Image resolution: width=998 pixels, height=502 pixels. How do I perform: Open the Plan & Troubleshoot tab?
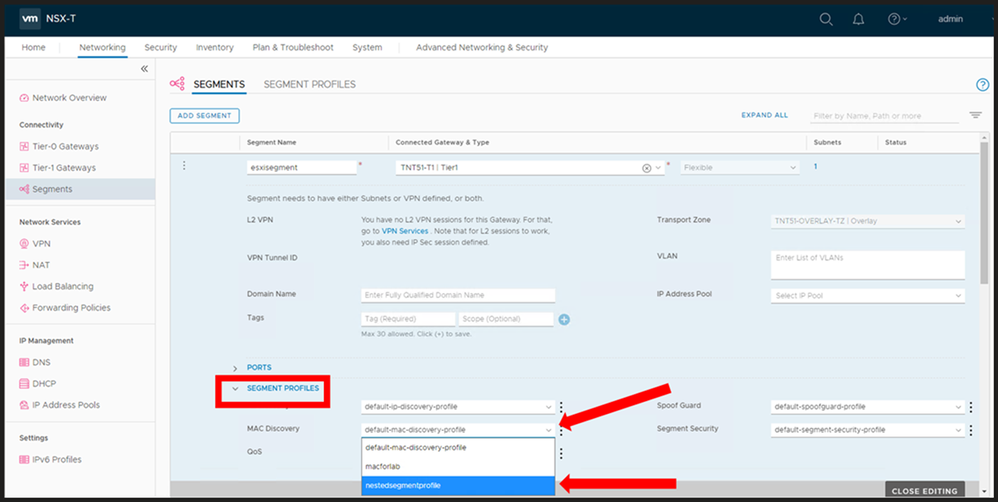[293, 47]
